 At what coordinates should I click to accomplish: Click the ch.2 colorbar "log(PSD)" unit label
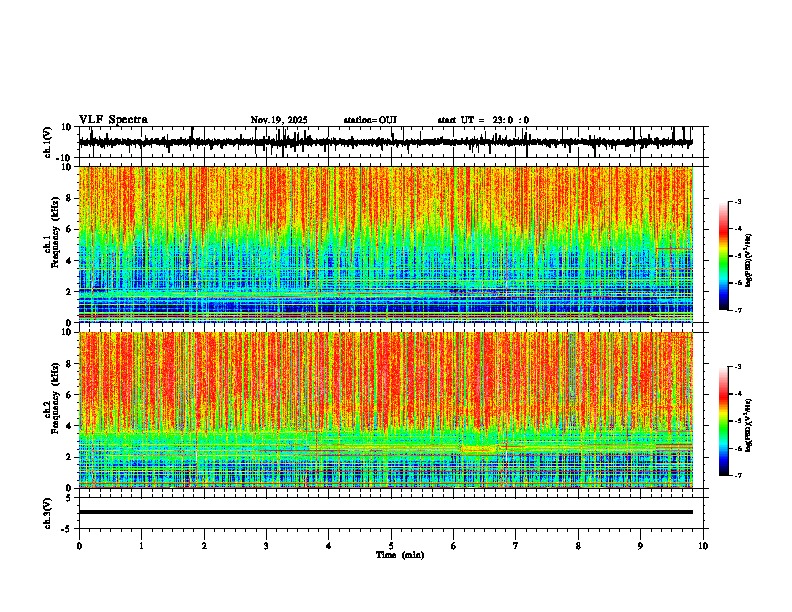coord(749,425)
